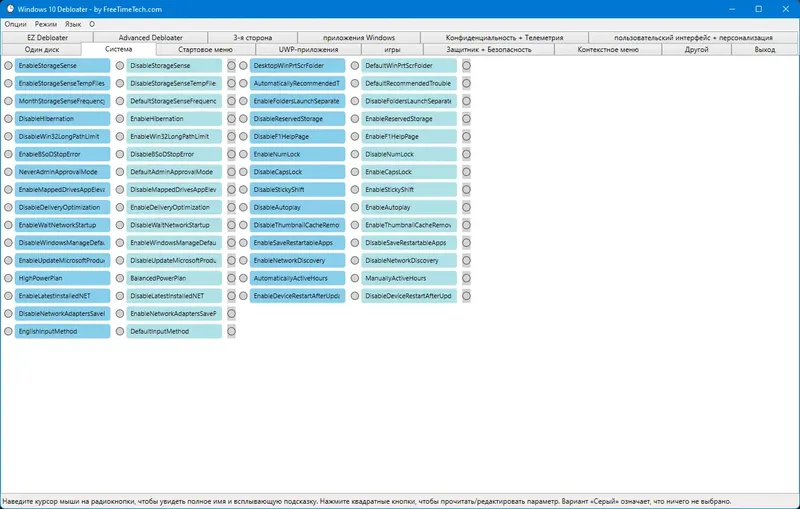
Task: Click the AutomaticallyActiveHours label
Action: (297, 278)
